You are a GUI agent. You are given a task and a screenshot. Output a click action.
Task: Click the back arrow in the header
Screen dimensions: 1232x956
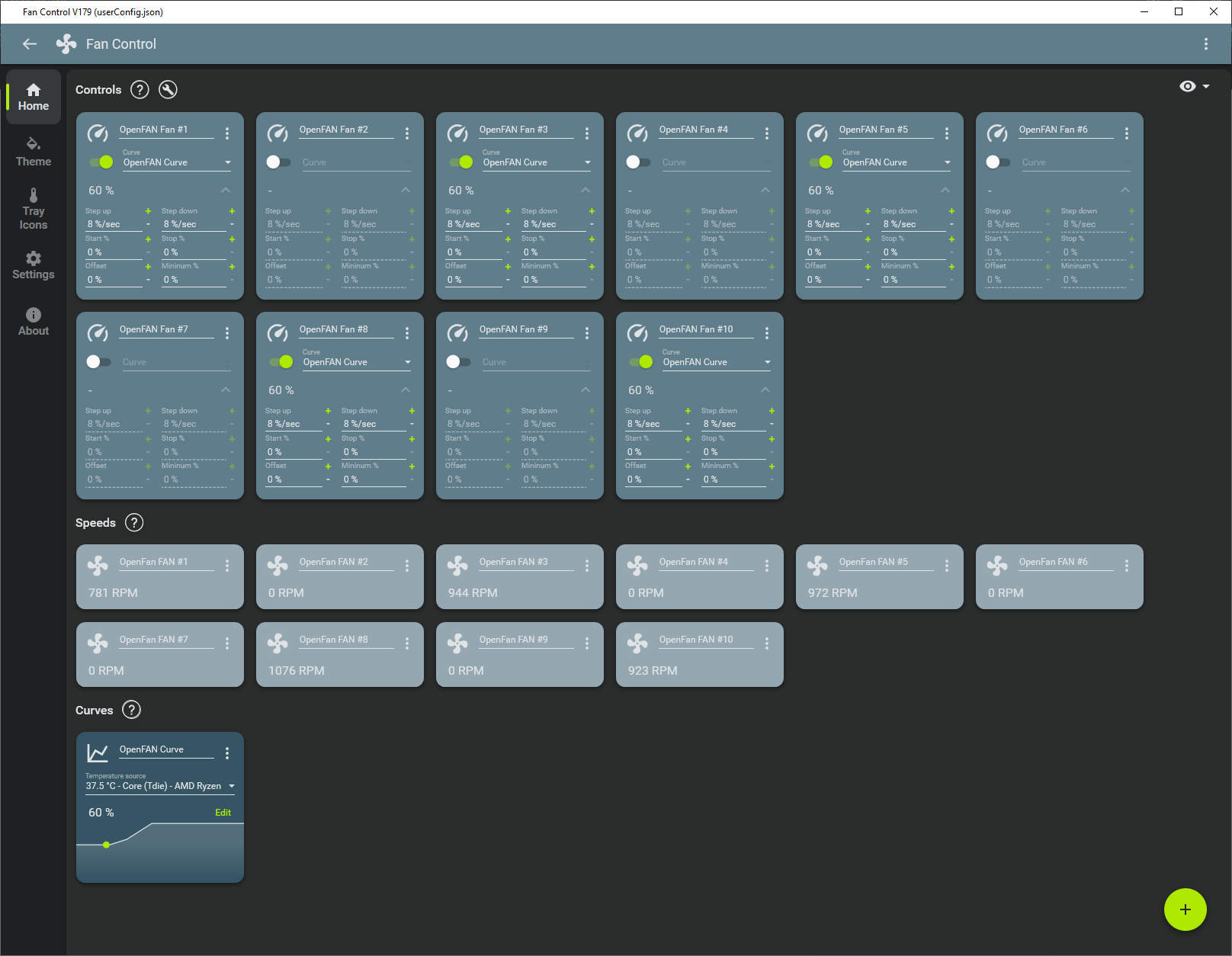30,44
